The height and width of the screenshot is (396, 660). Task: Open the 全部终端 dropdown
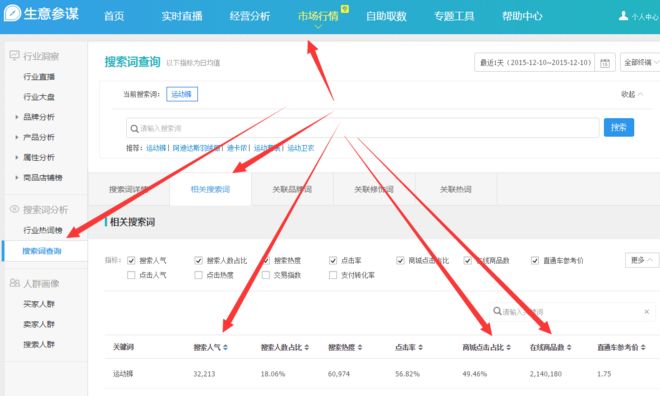pyautogui.click(x=640, y=62)
